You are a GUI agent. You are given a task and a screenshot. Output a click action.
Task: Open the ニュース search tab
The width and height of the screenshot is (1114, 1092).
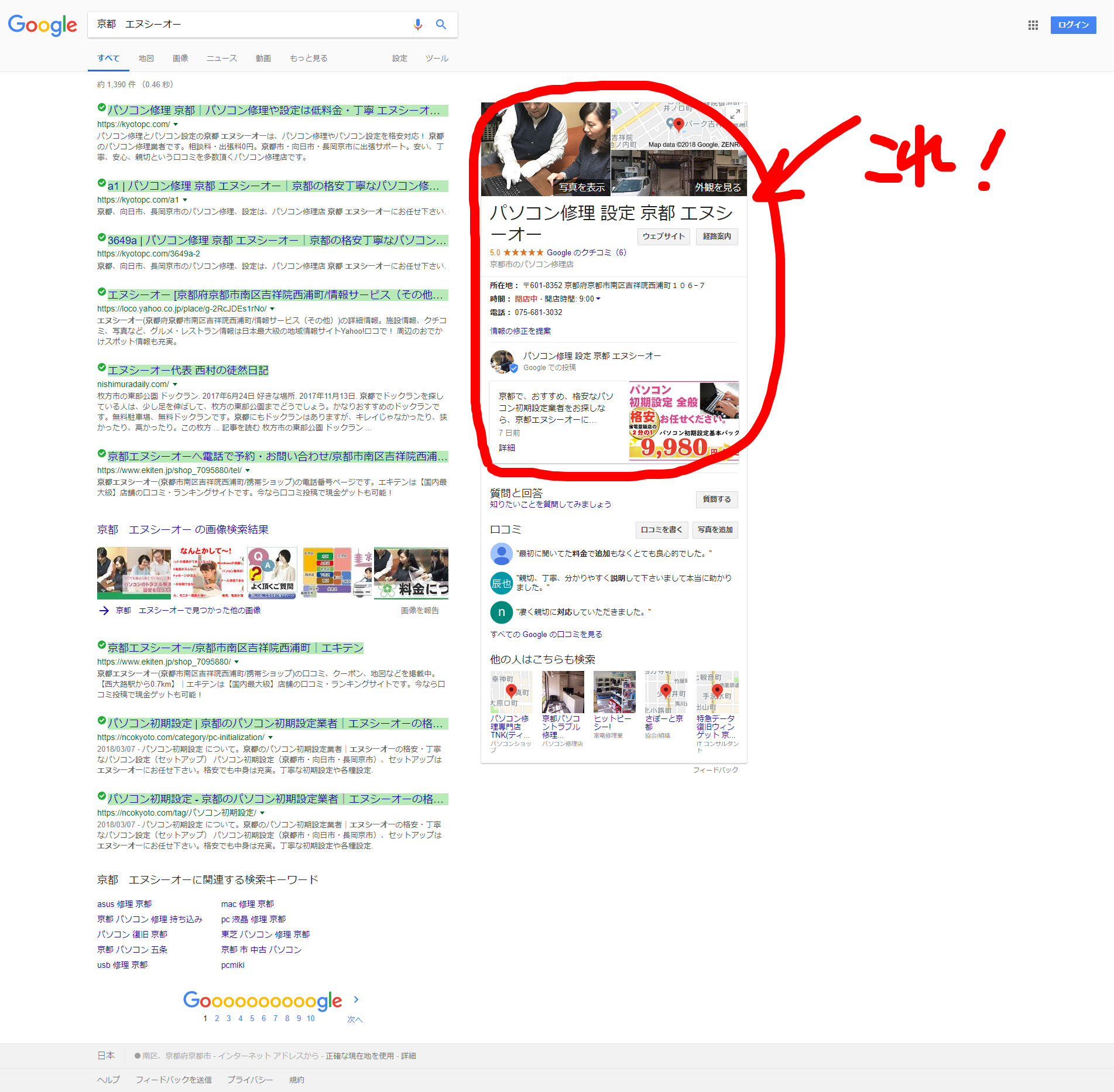point(221,59)
